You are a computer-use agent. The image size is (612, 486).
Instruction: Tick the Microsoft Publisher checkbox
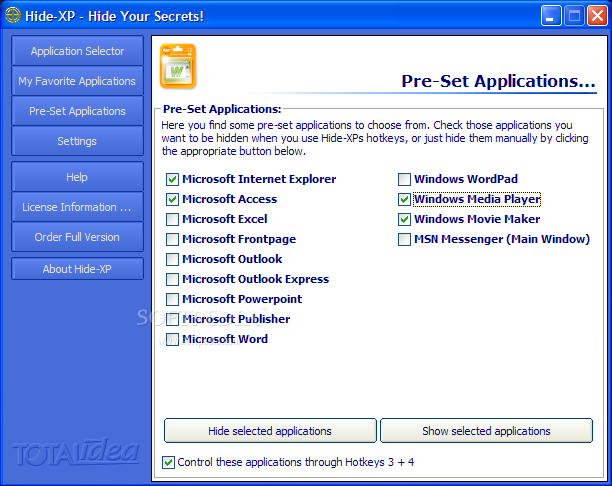[x=172, y=319]
